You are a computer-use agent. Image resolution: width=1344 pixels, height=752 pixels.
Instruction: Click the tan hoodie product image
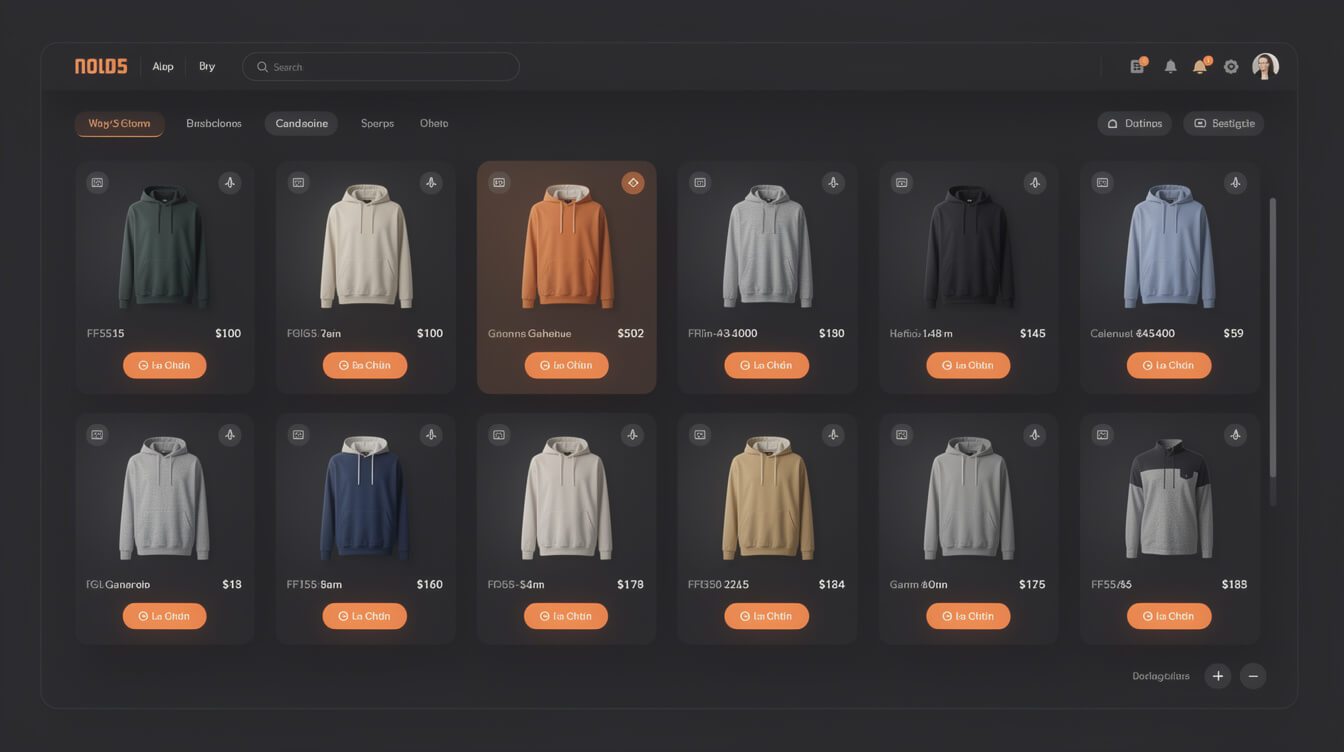768,498
